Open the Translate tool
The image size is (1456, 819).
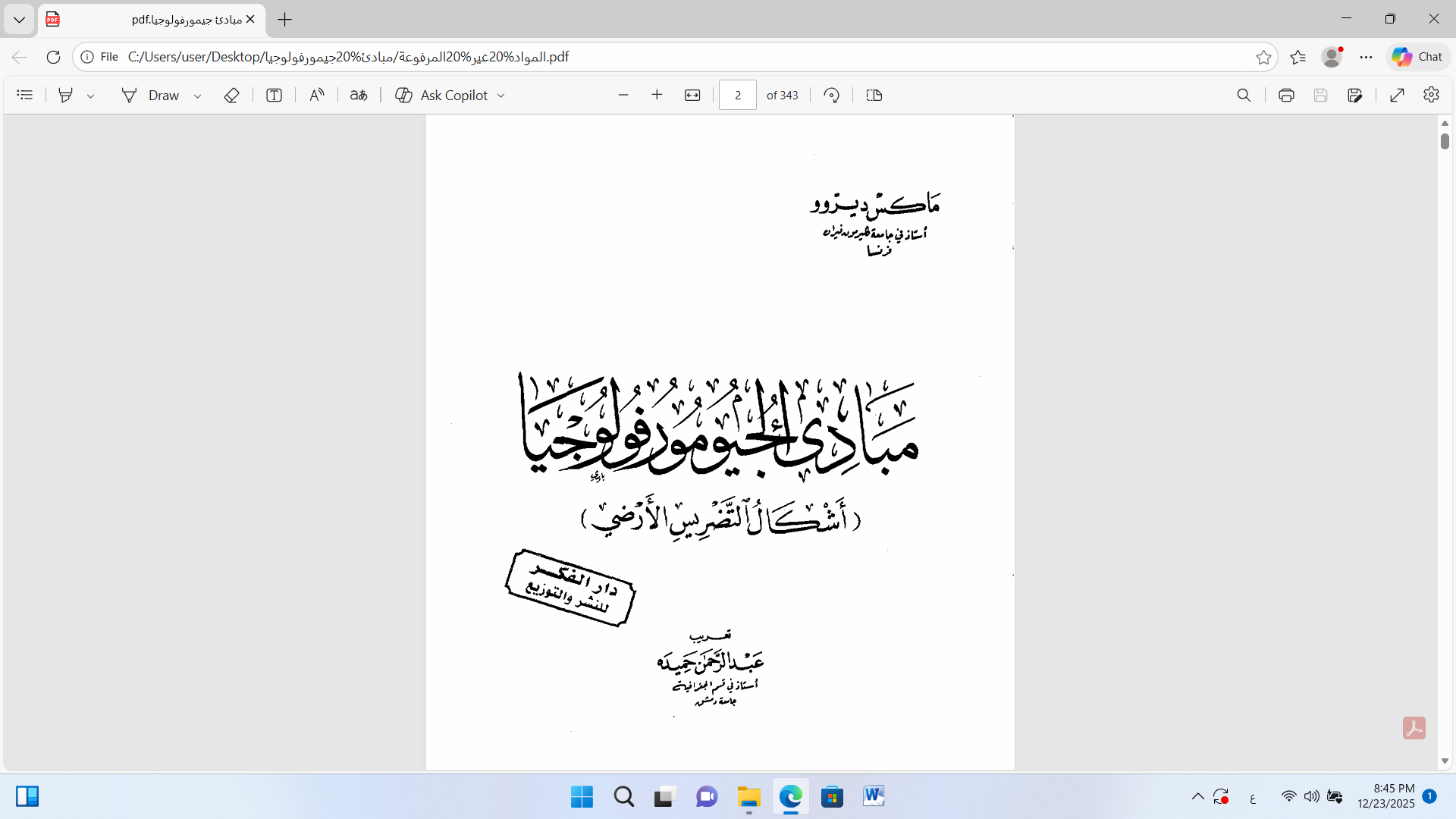click(x=359, y=95)
